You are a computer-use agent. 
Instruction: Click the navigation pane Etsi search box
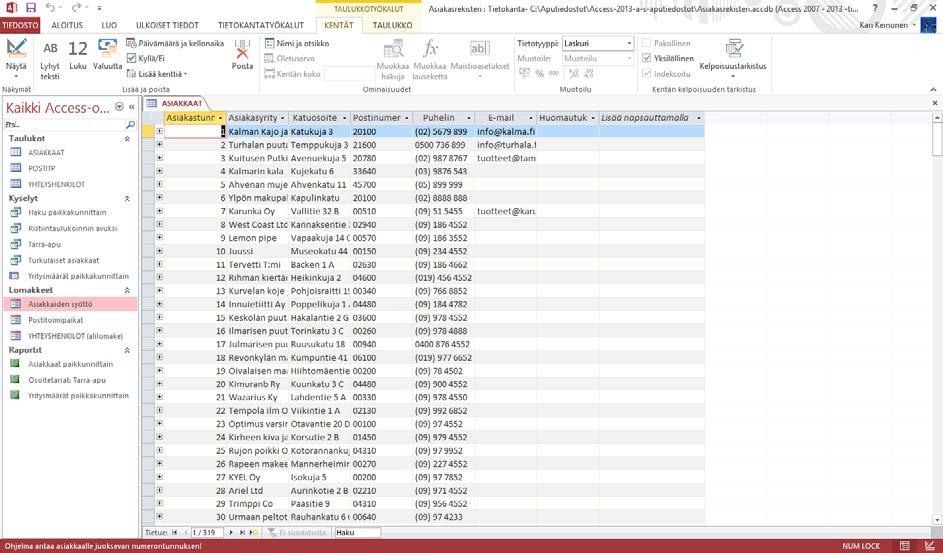coord(64,125)
